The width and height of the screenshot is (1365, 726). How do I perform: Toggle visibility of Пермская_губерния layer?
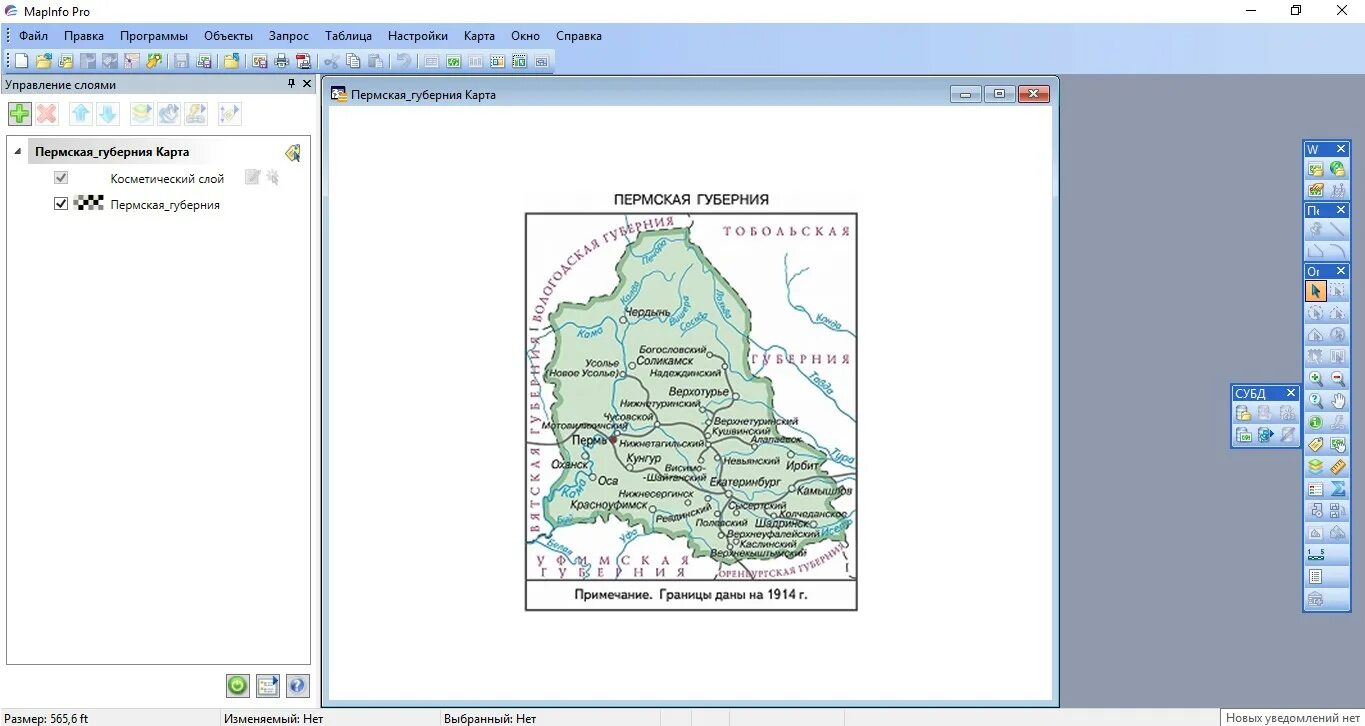pyautogui.click(x=61, y=204)
